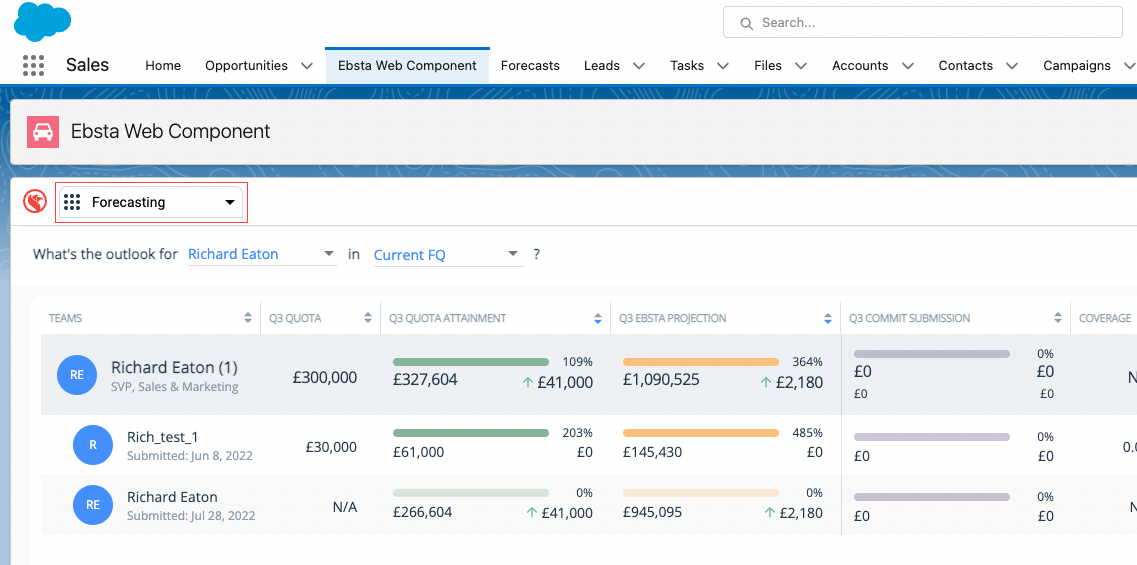Expand the Opportunities tab chevron menu
Image resolution: width=1137 pixels, height=565 pixels.
(x=307, y=66)
